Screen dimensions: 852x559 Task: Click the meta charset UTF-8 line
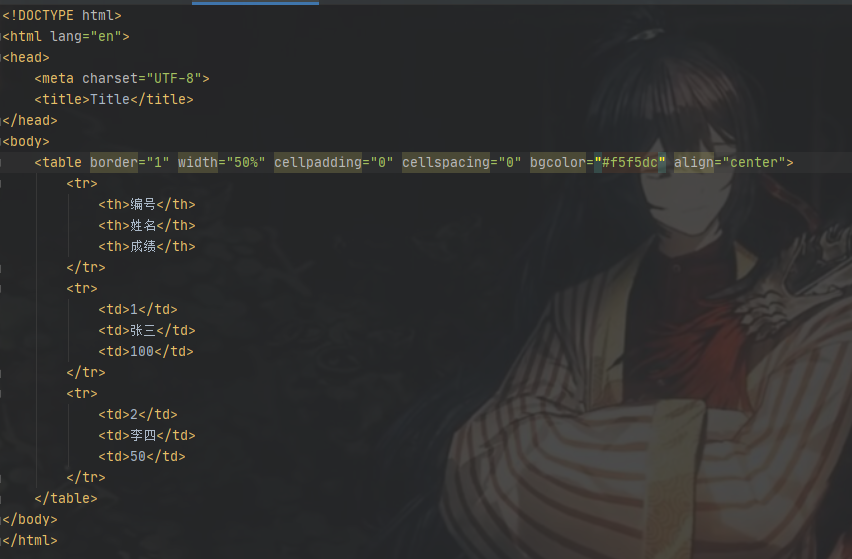click(122, 78)
